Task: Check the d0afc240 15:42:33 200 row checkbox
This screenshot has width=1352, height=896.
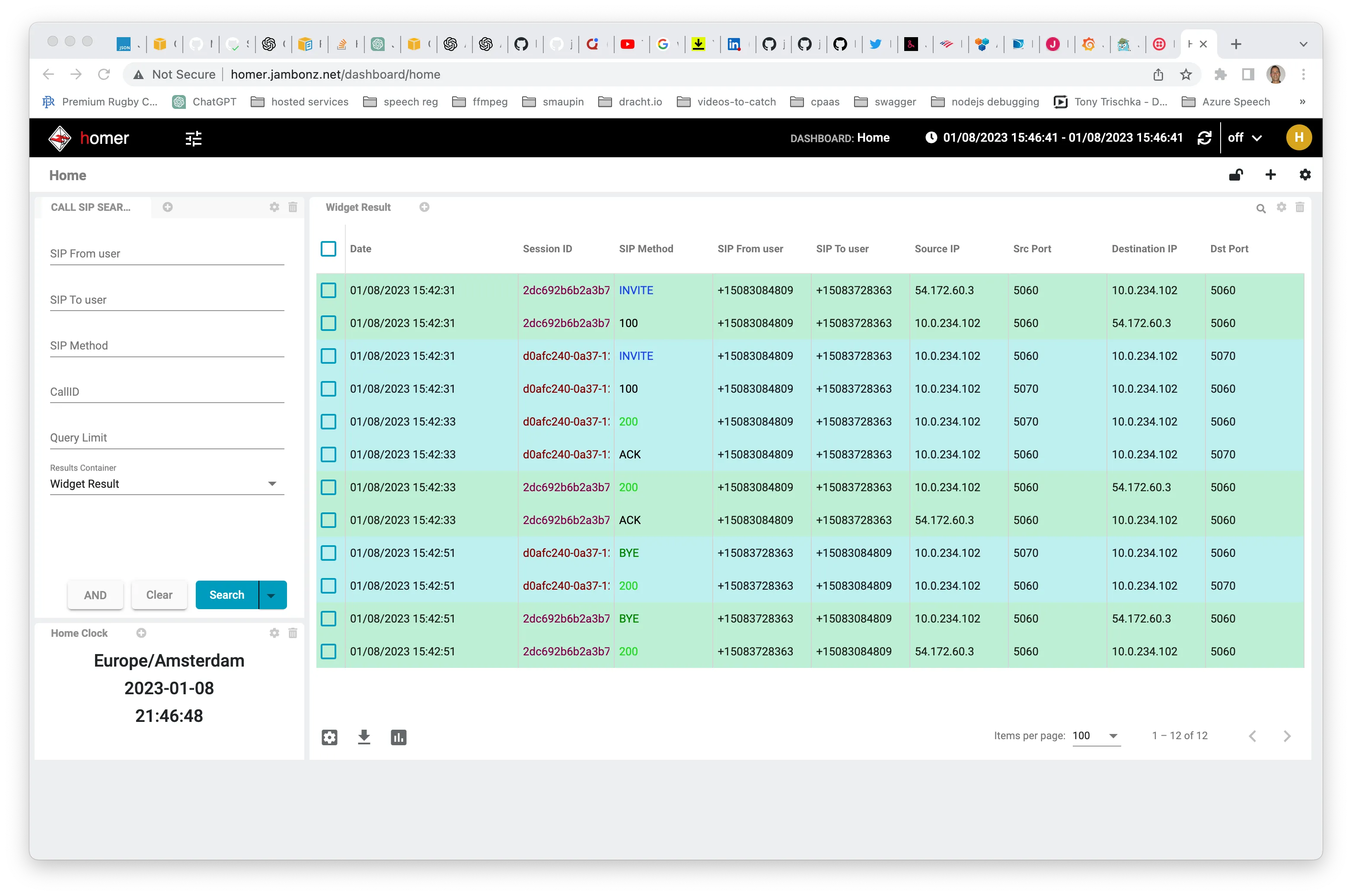Action: [x=328, y=422]
